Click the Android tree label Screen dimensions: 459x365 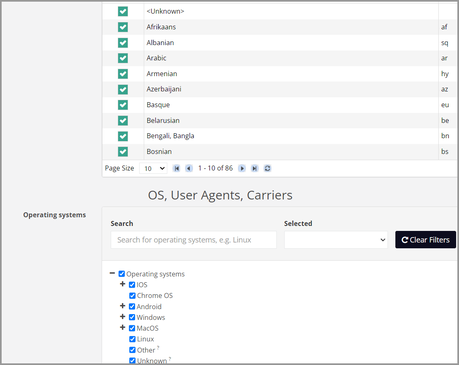[x=149, y=306]
